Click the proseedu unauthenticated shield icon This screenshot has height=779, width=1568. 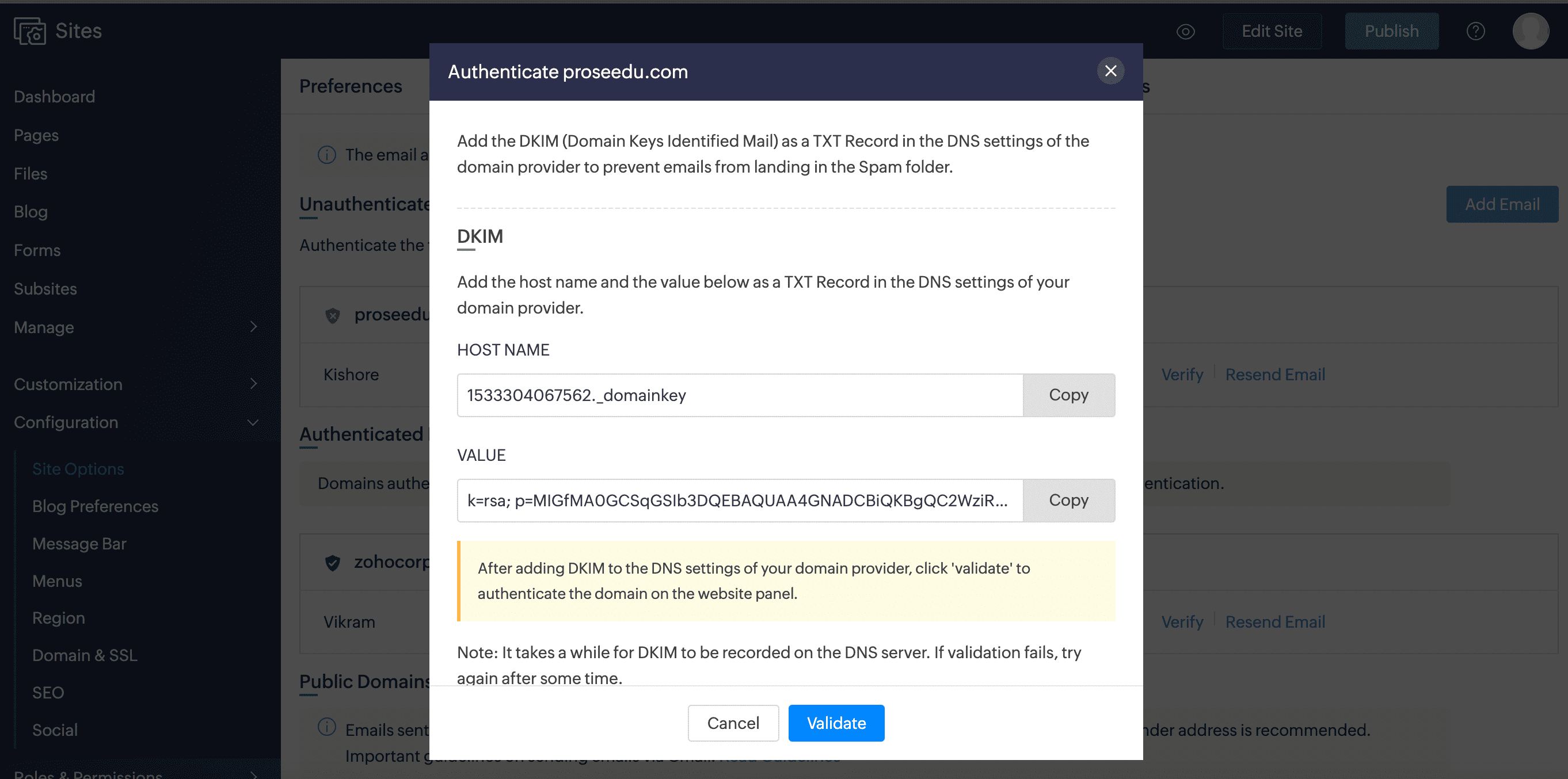pos(332,315)
